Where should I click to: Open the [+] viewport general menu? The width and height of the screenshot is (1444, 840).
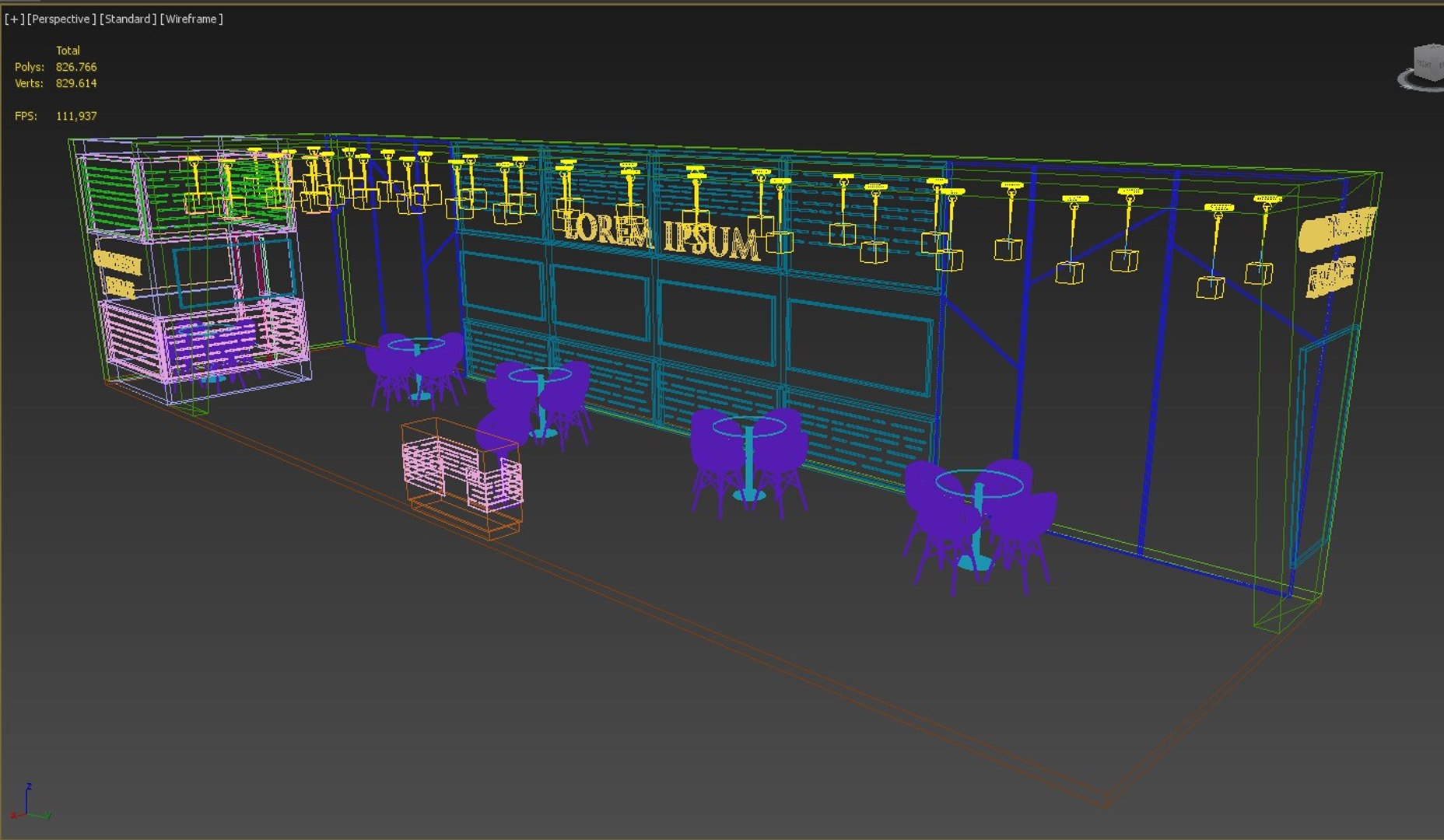pyautogui.click(x=14, y=19)
